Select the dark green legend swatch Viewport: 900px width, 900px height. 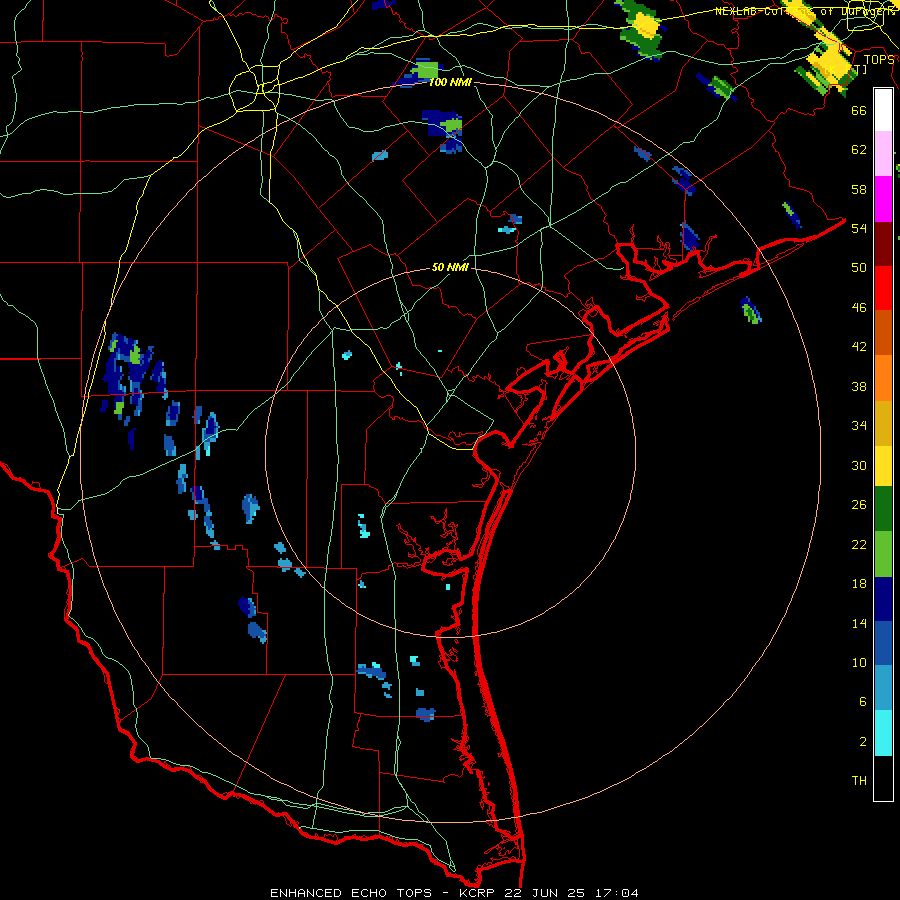coord(883,509)
